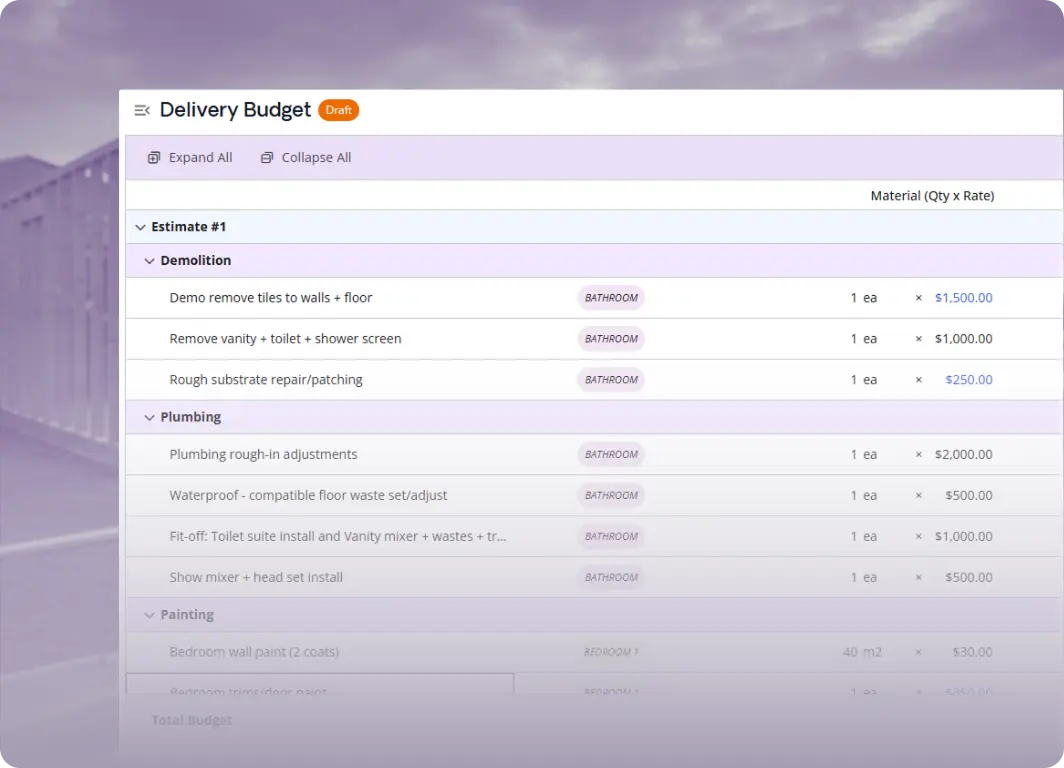1064x768 pixels.
Task: Click the Material (Qty x Rate) column header
Action: click(x=931, y=195)
